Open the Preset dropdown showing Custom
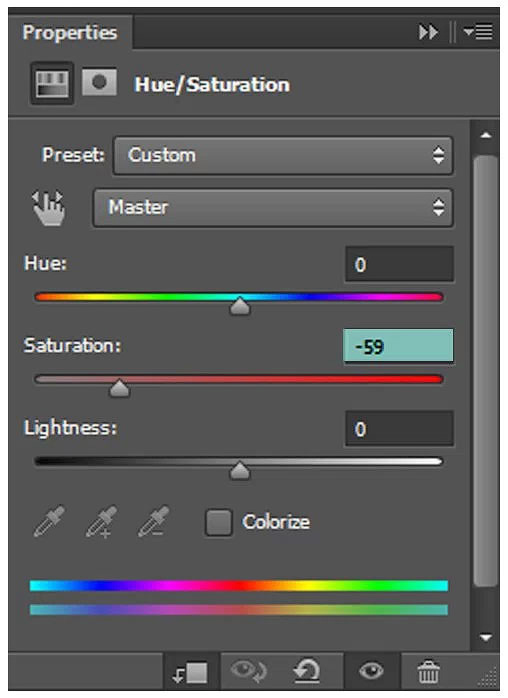 pyautogui.click(x=283, y=155)
